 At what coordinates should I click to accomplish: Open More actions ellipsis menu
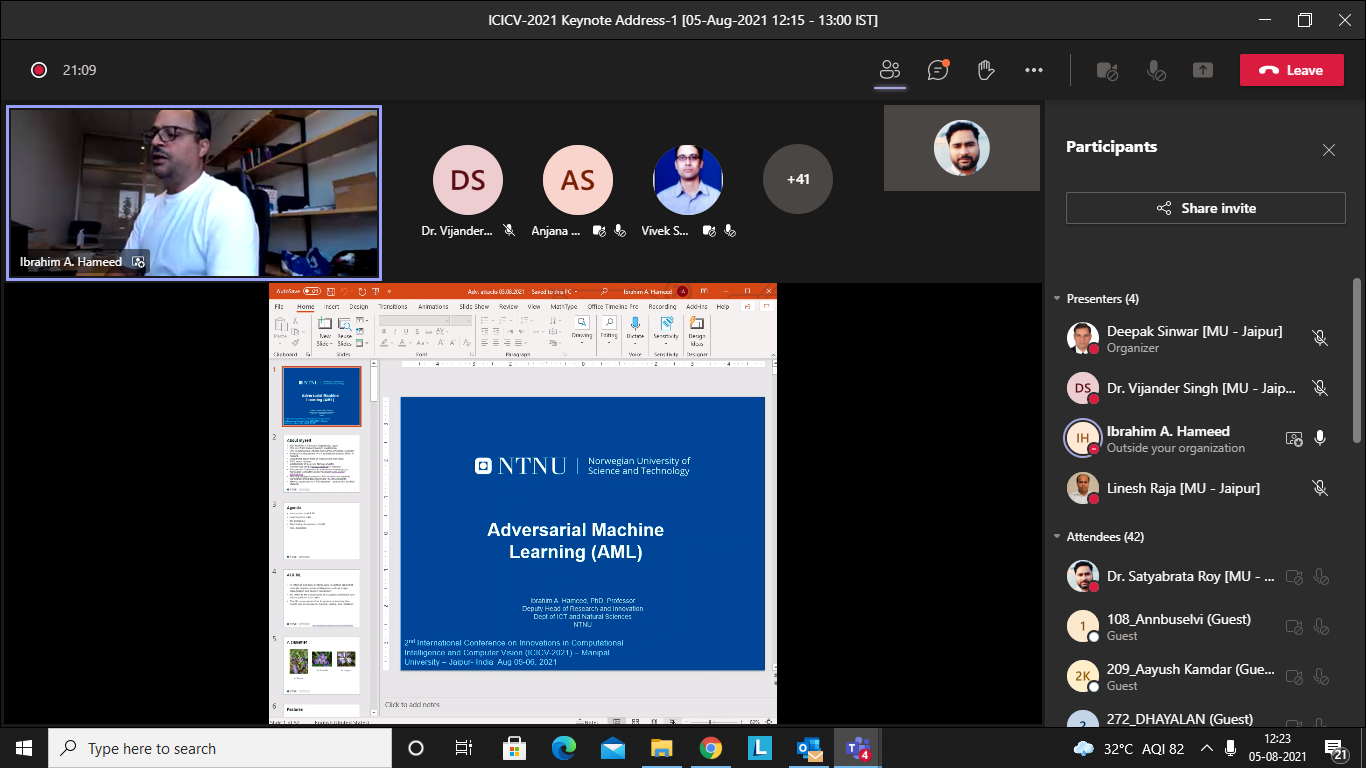(1033, 70)
